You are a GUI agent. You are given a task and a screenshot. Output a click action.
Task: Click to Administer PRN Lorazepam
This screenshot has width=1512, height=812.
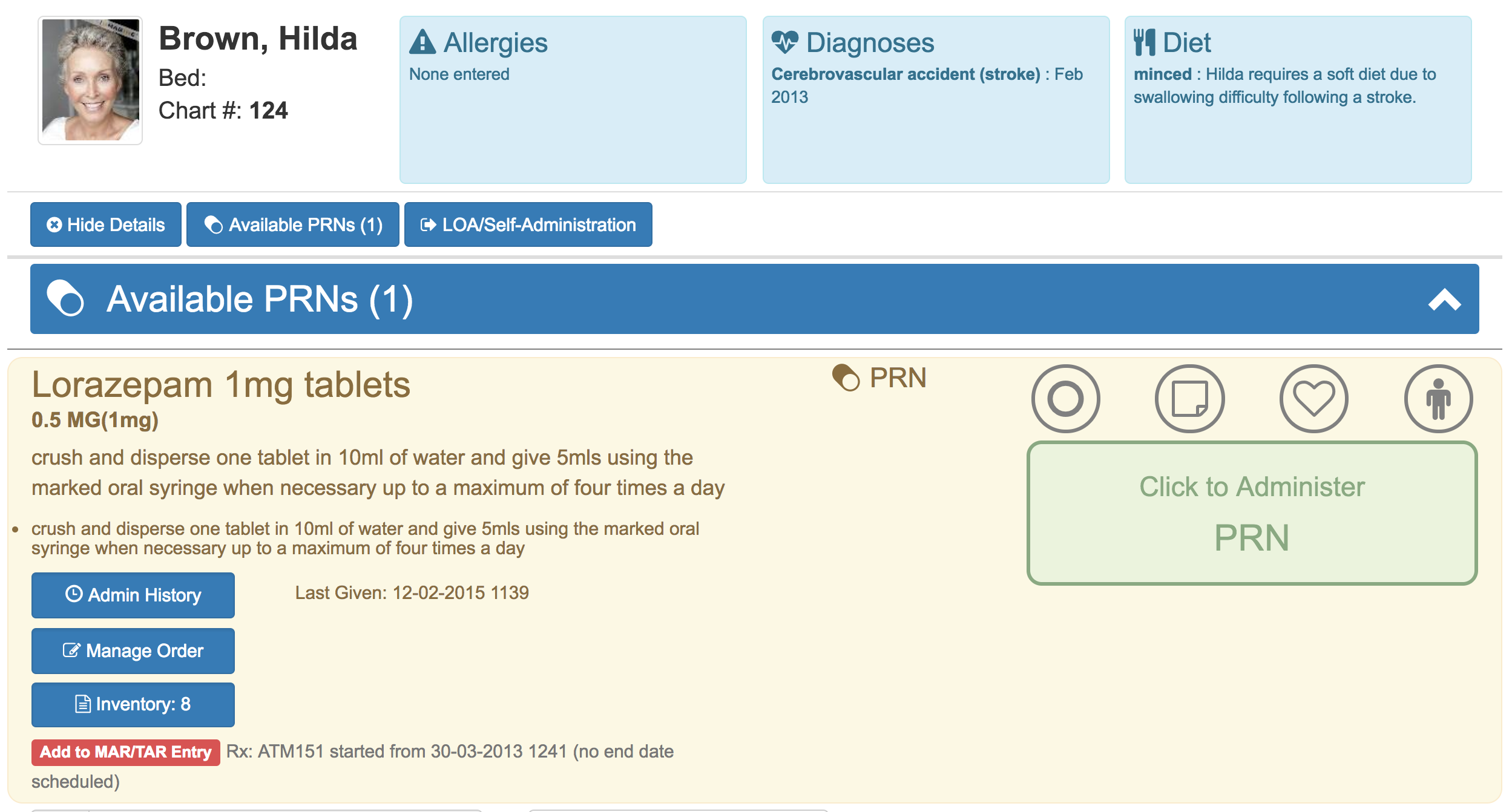click(1252, 512)
